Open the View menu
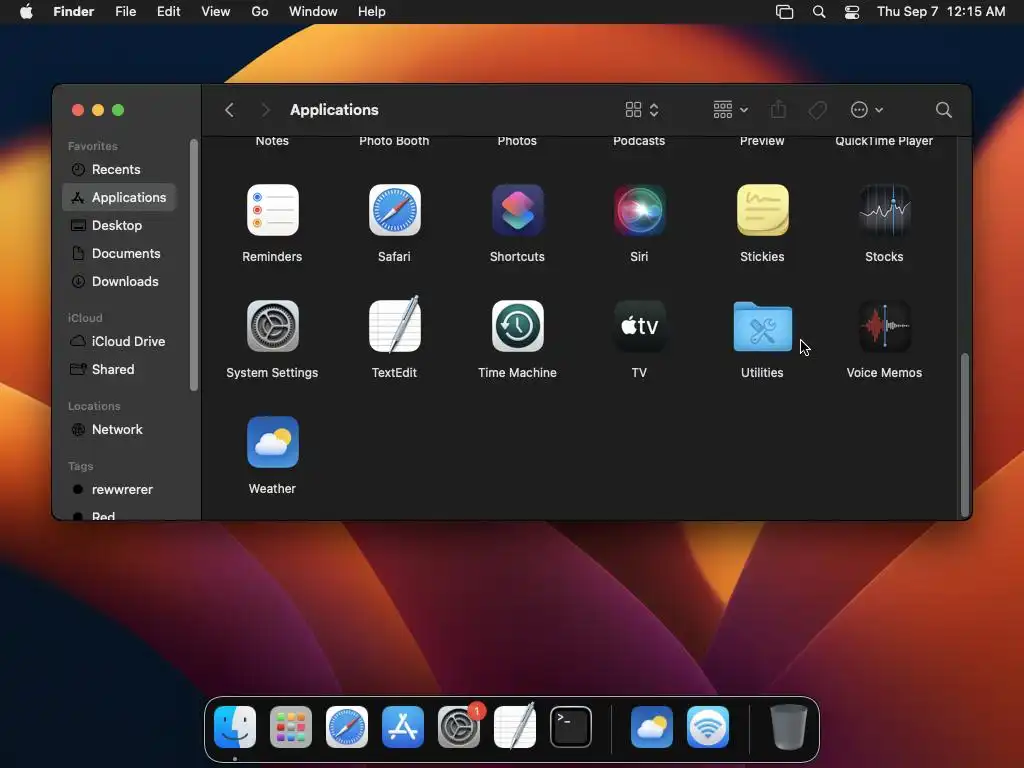The height and width of the screenshot is (768, 1024). click(216, 12)
